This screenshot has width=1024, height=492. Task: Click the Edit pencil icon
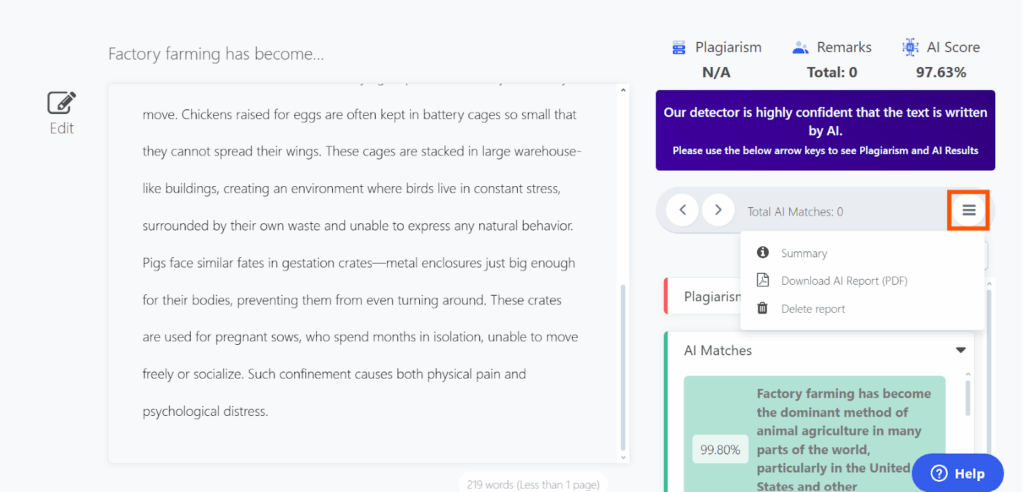[62, 103]
